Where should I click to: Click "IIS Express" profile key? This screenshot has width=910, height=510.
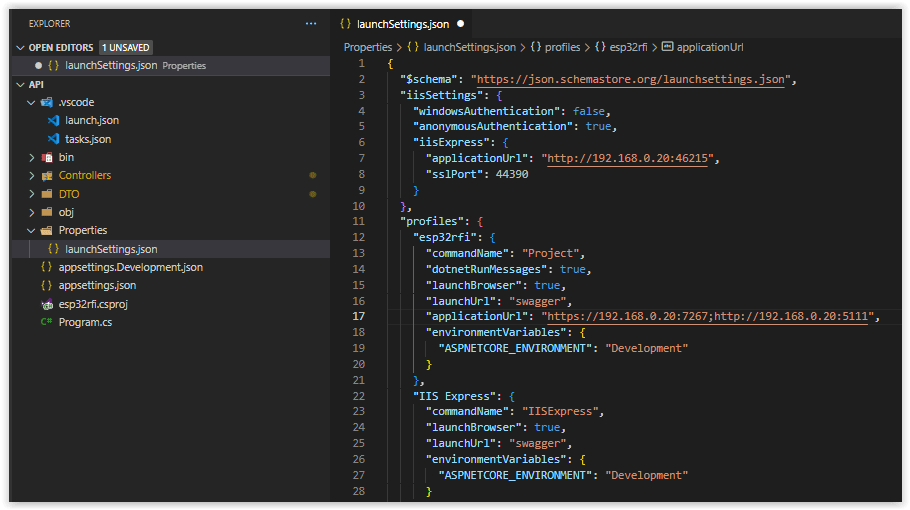[x=454, y=396]
